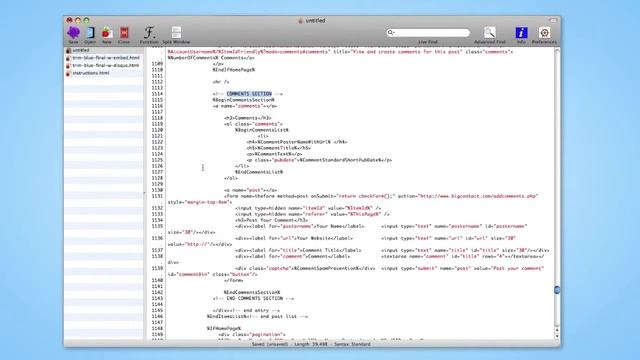Click the red close window button
The width and height of the screenshot is (640, 360).
(69, 20)
